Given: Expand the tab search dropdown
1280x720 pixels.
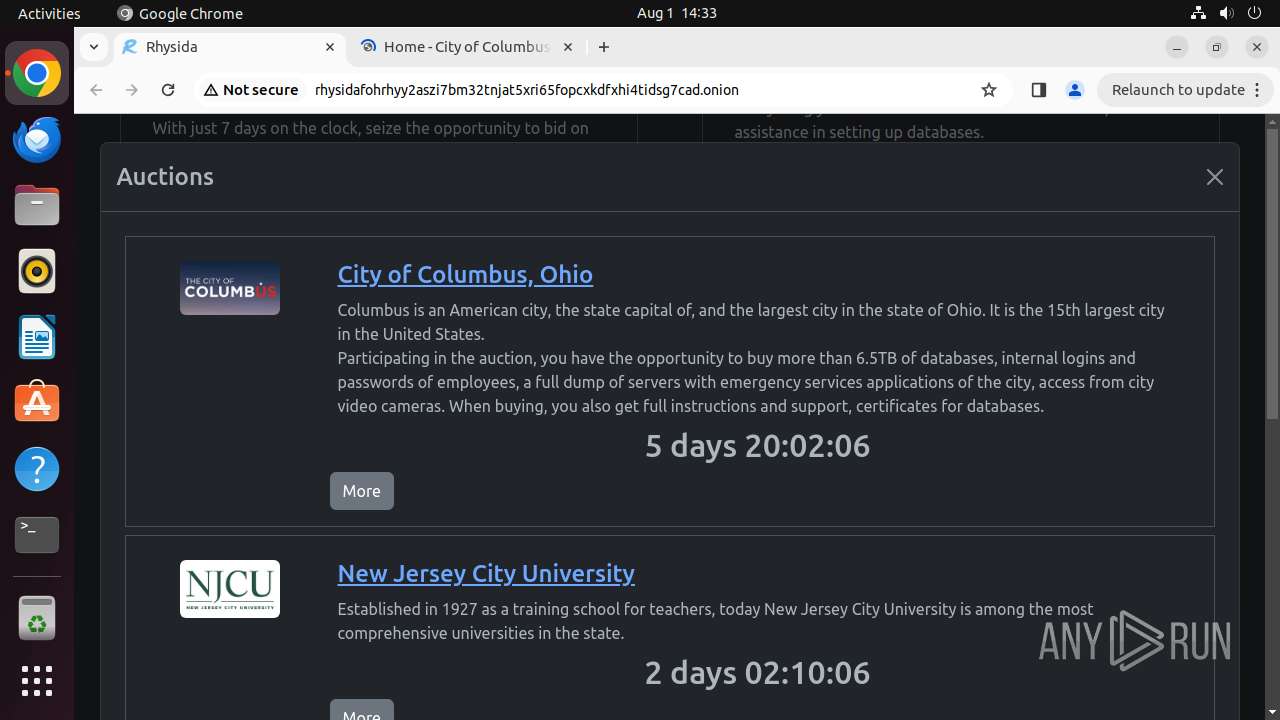Looking at the screenshot, I should pyautogui.click(x=93, y=47).
